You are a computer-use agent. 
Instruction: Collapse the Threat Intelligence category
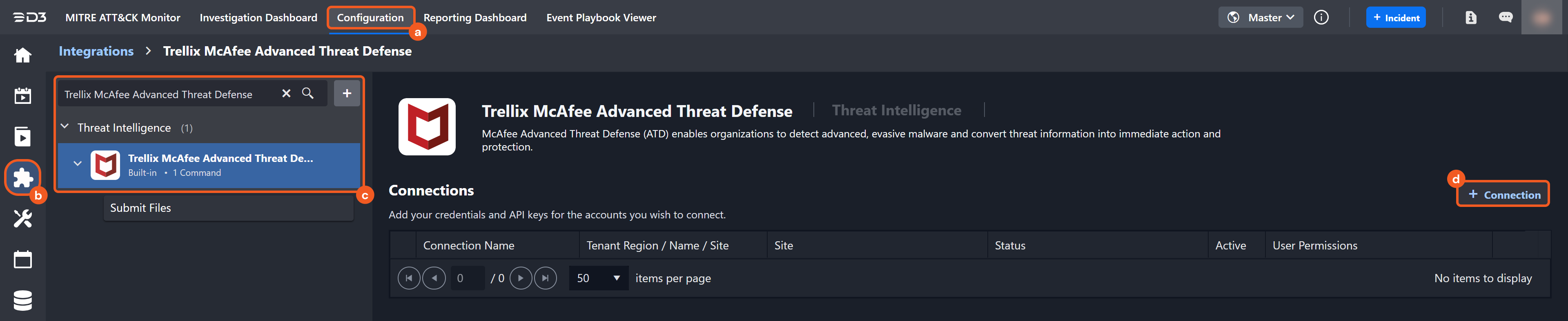65,127
